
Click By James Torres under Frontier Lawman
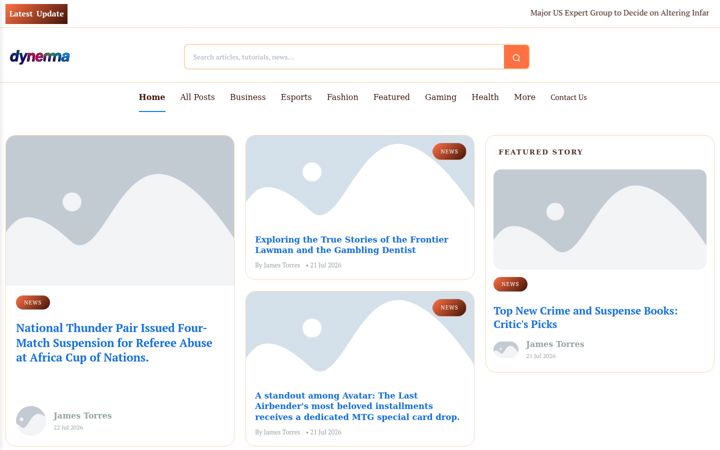click(277, 265)
